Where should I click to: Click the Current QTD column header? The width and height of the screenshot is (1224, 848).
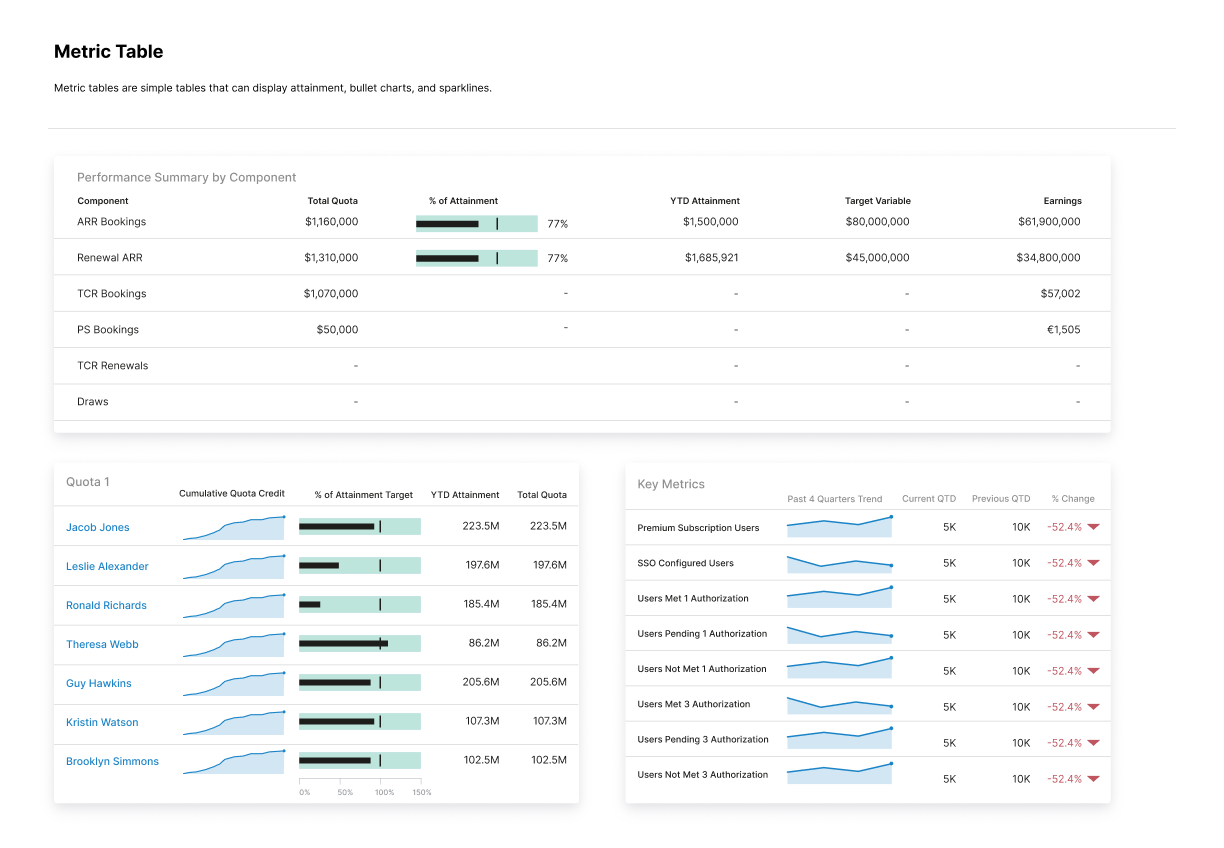(x=929, y=499)
